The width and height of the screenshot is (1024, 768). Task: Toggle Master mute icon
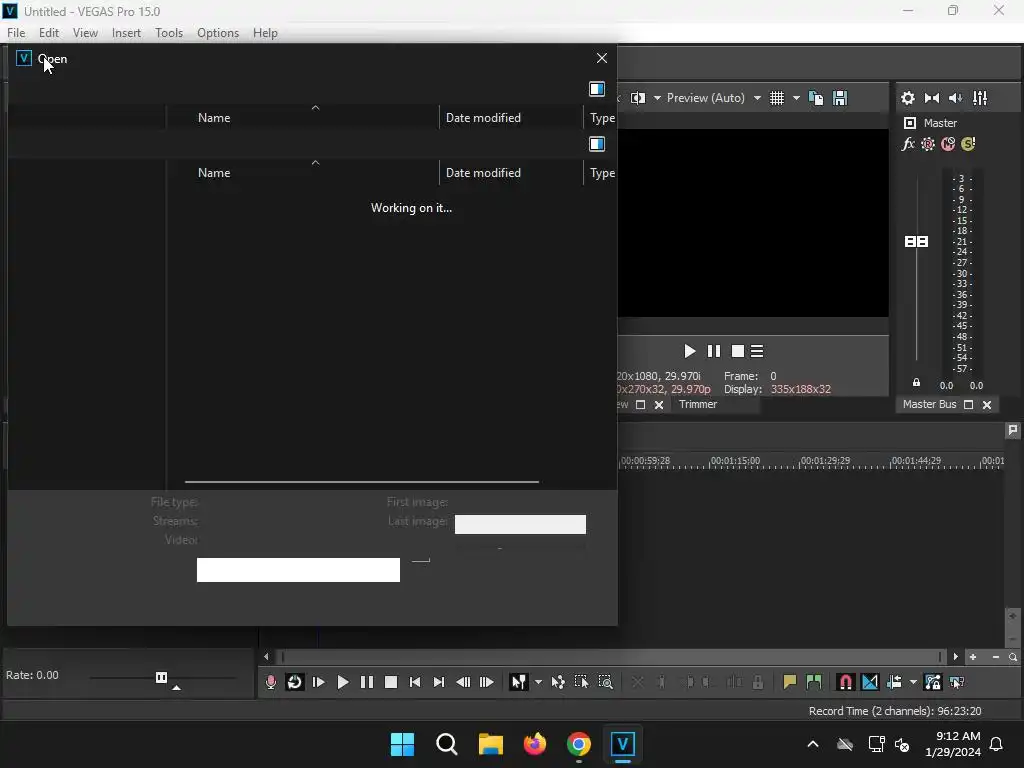pos(948,144)
